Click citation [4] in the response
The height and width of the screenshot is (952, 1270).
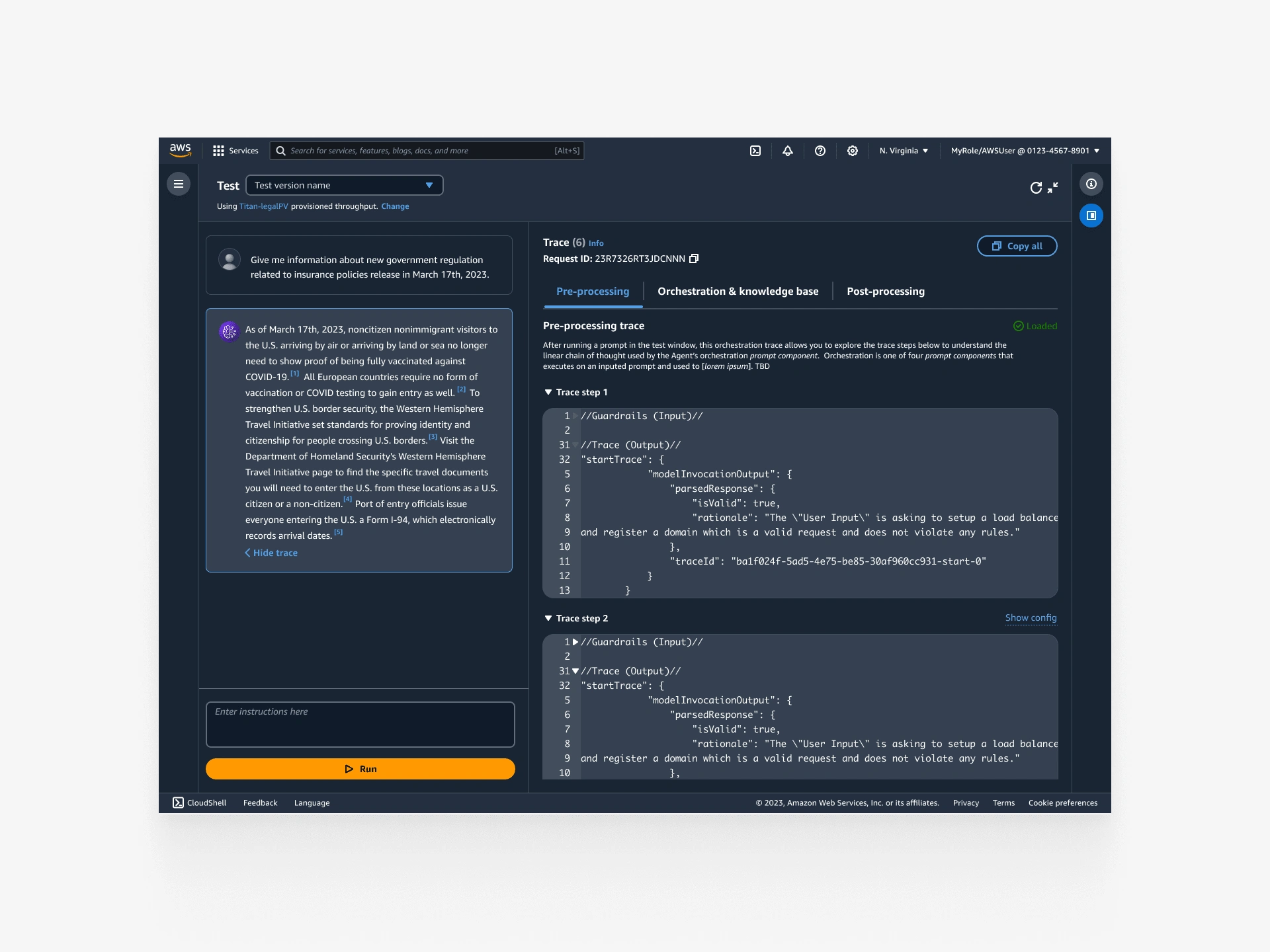(347, 500)
